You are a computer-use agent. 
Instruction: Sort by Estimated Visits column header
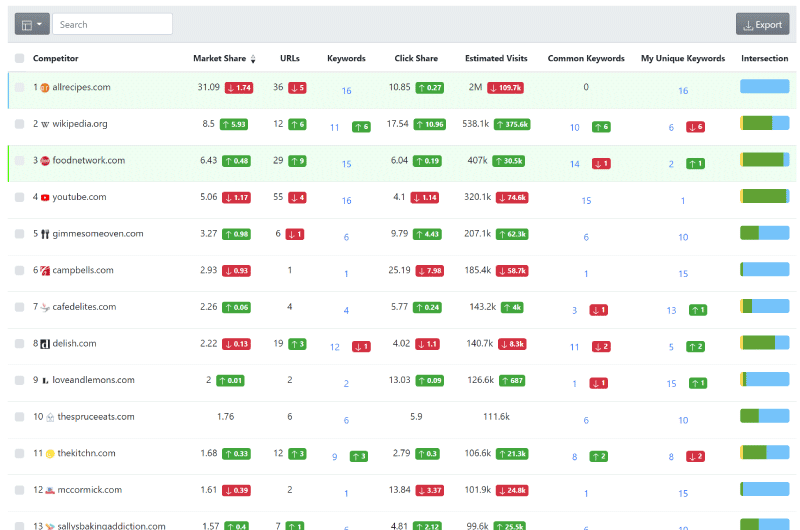point(496,58)
